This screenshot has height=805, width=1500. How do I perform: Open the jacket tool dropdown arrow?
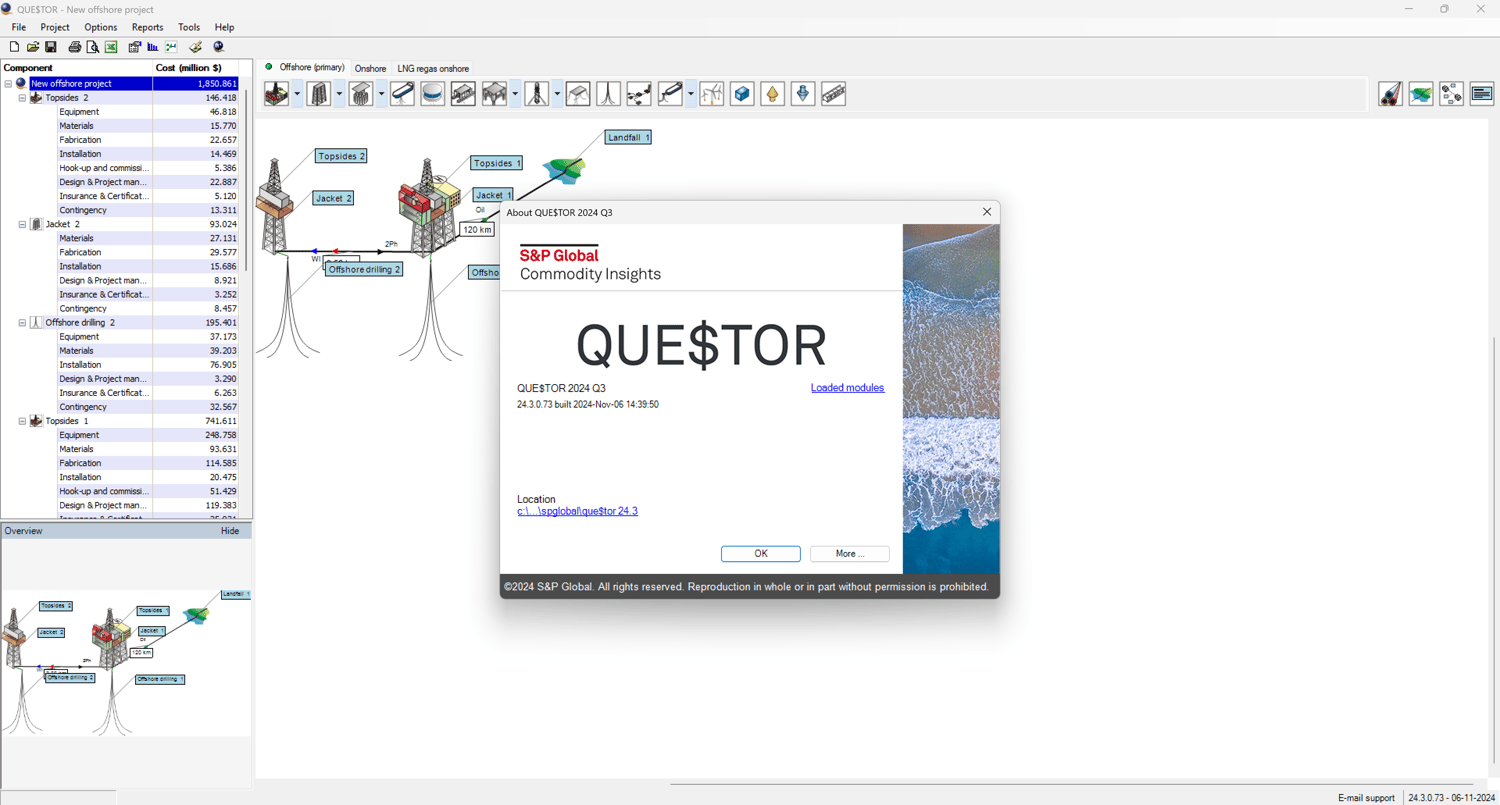pos(339,94)
